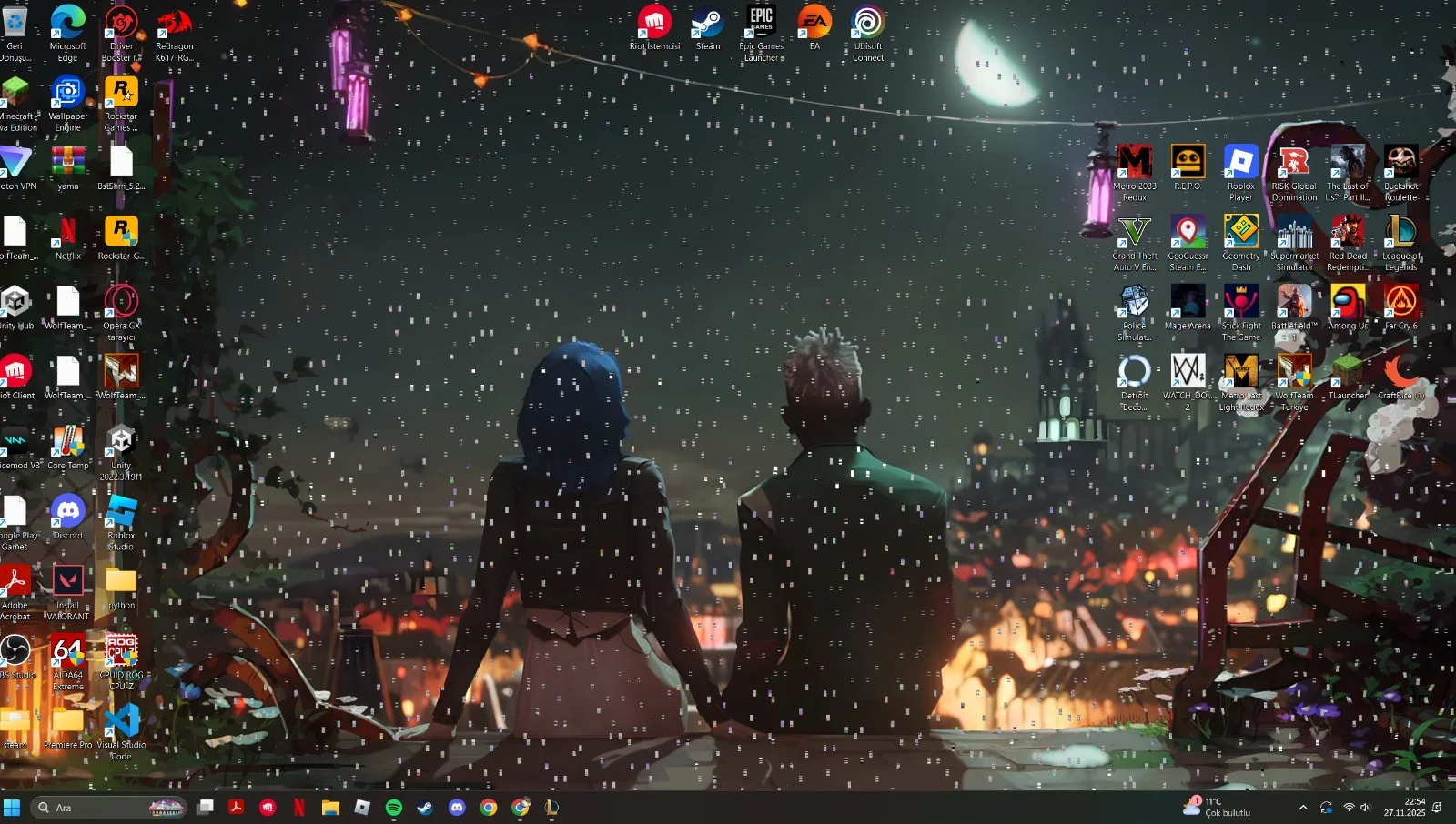Click the TLauncher desktop icon

pyautogui.click(x=1348, y=377)
